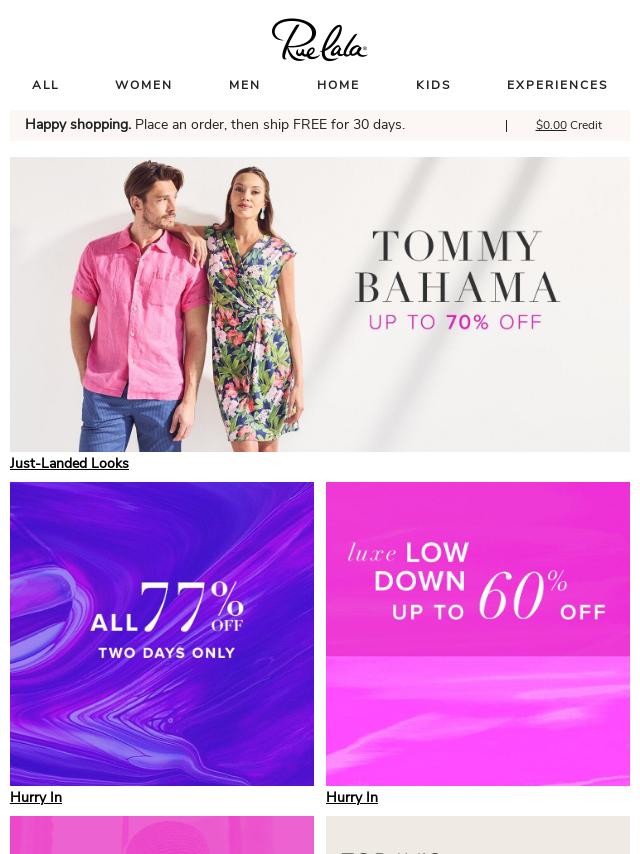Click Hurry In under the Luxe Low Down banner

352,797
